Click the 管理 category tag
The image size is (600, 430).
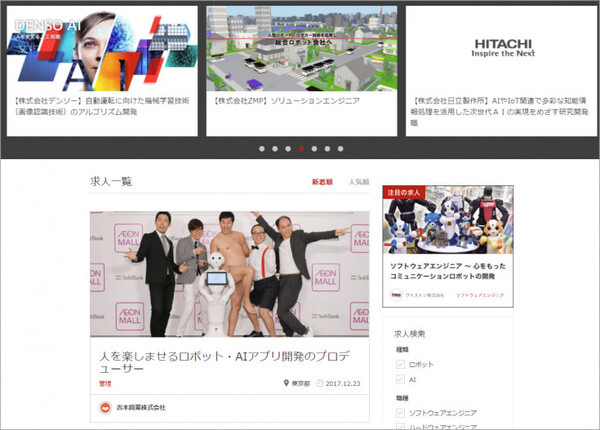point(105,384)
